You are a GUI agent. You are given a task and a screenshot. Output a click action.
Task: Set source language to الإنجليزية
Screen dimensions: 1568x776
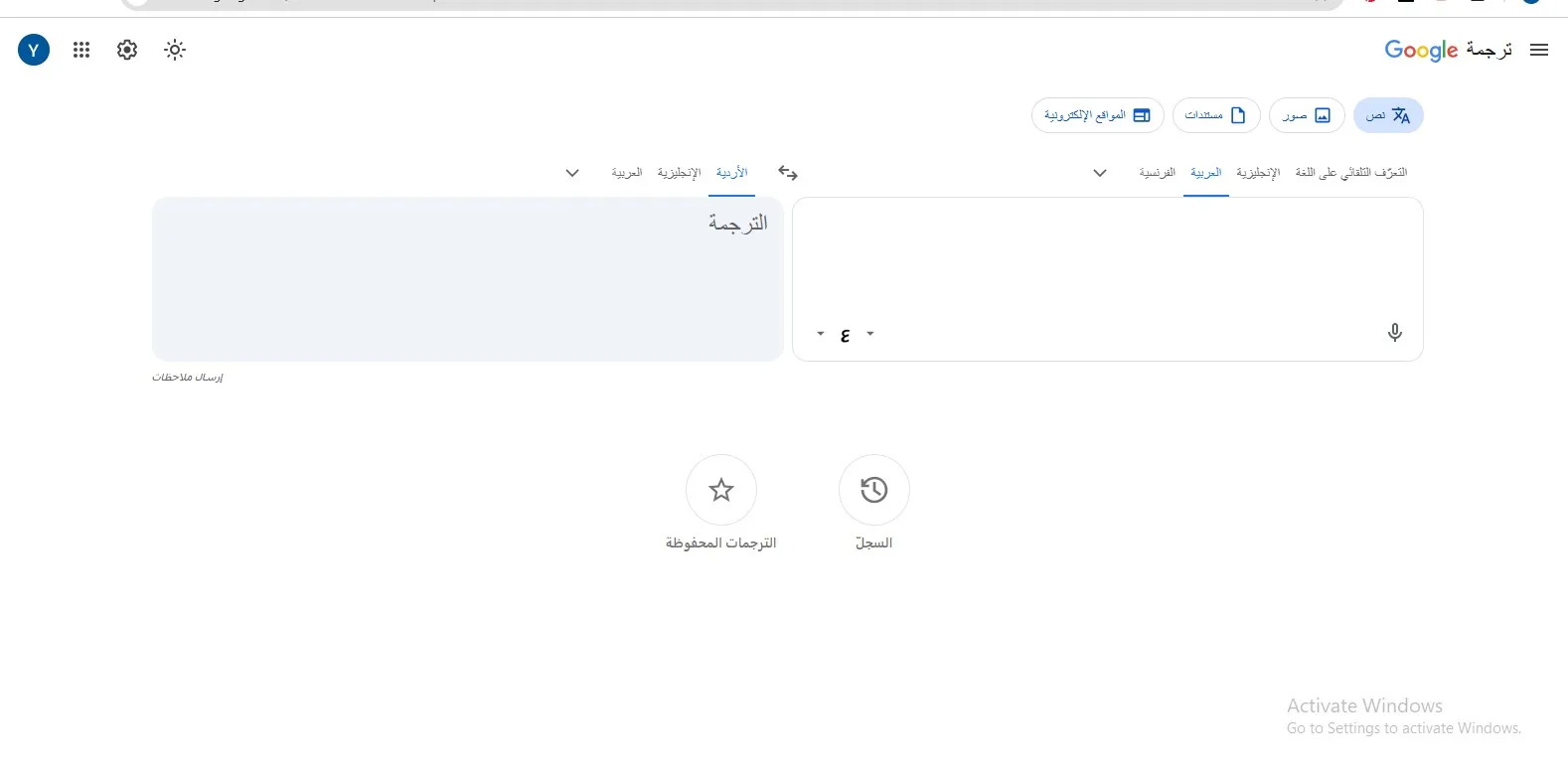(1258, 173)
